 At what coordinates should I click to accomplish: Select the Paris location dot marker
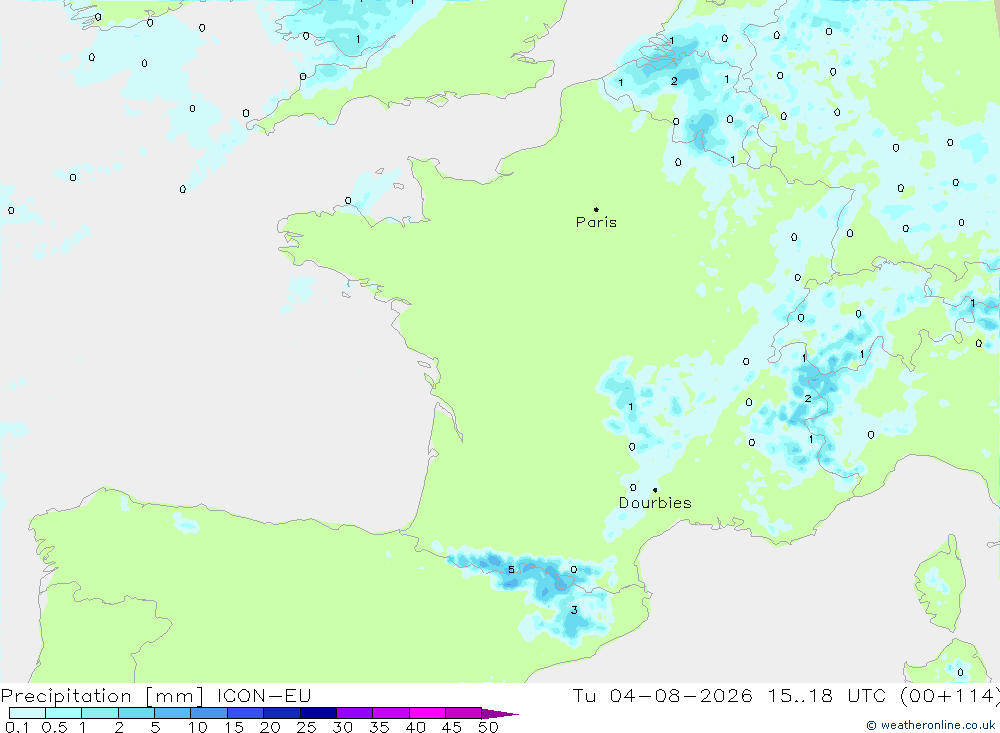tap(596, 209)
